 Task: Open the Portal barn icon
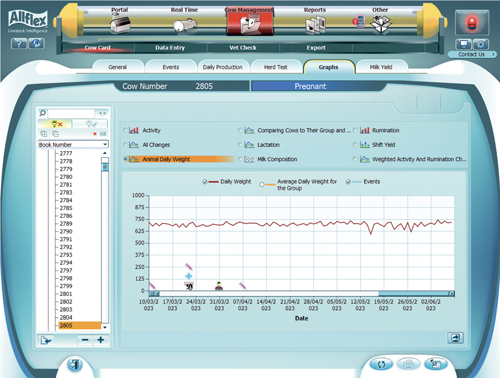[120, 24]
